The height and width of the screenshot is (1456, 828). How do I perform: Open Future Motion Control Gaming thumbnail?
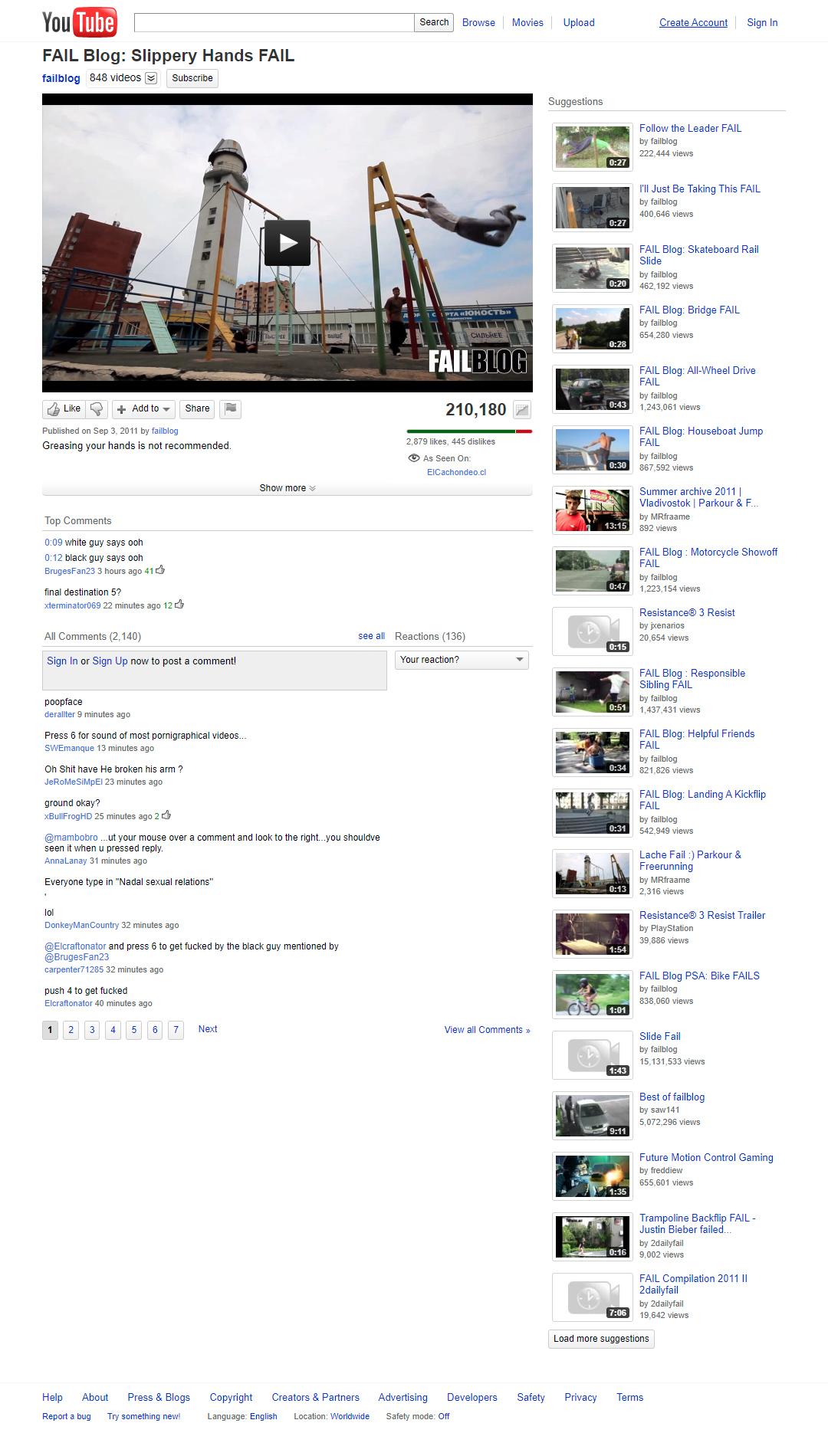(593, 1176)
